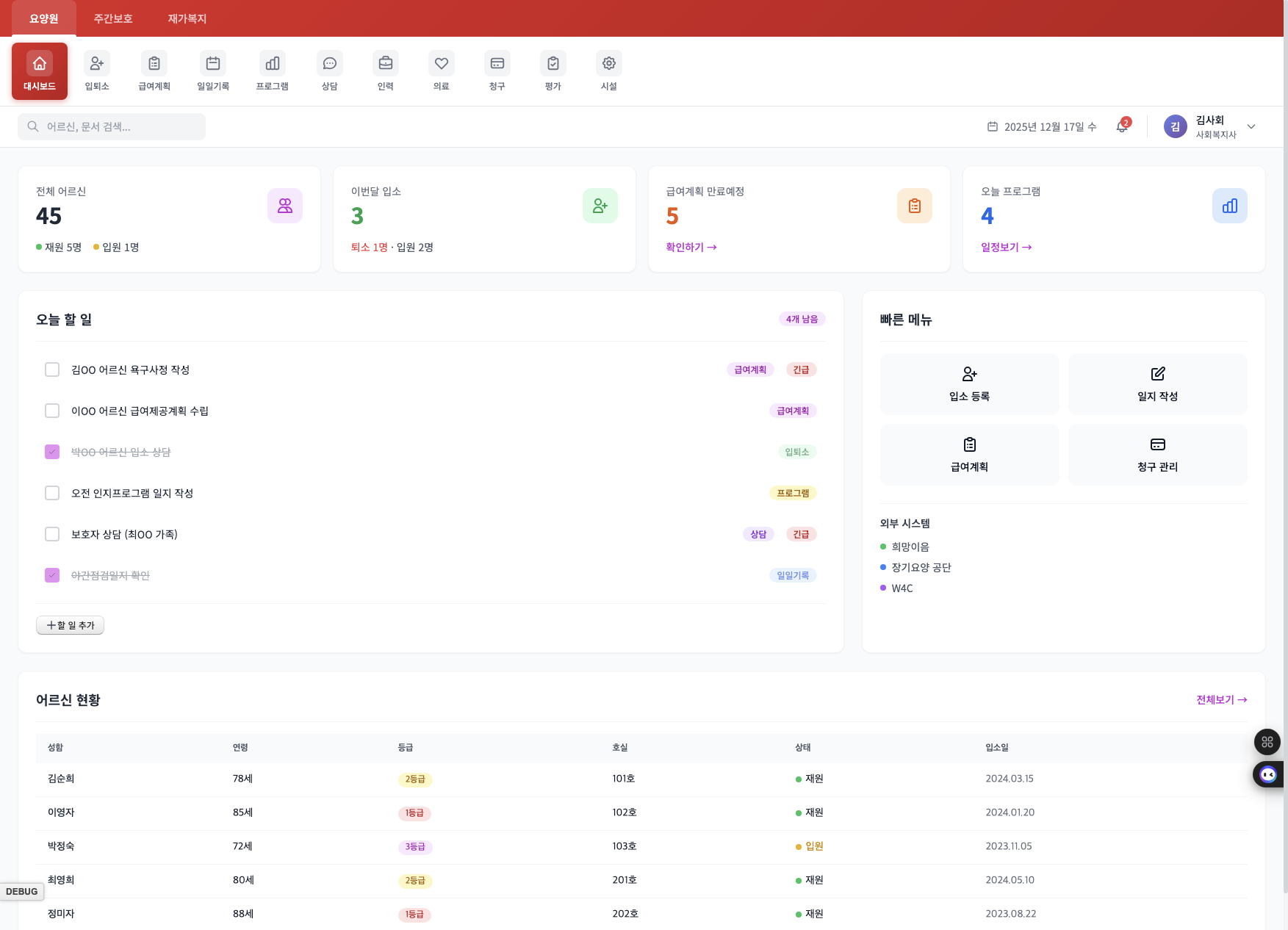Open the 전체보기 link in 어르신 현황
1288x930 pixels.
1221,699
